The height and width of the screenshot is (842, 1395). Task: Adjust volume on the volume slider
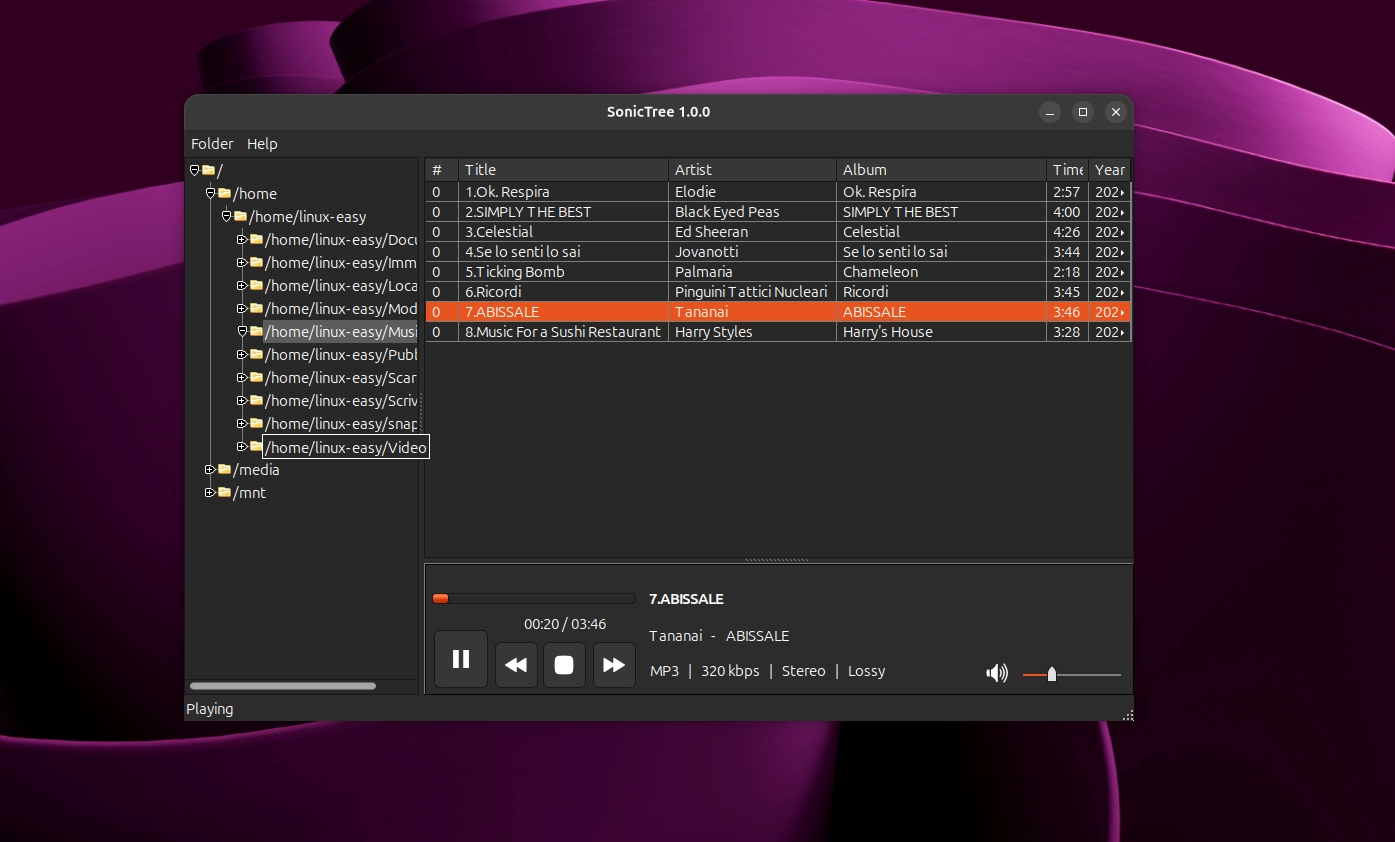1072,675
